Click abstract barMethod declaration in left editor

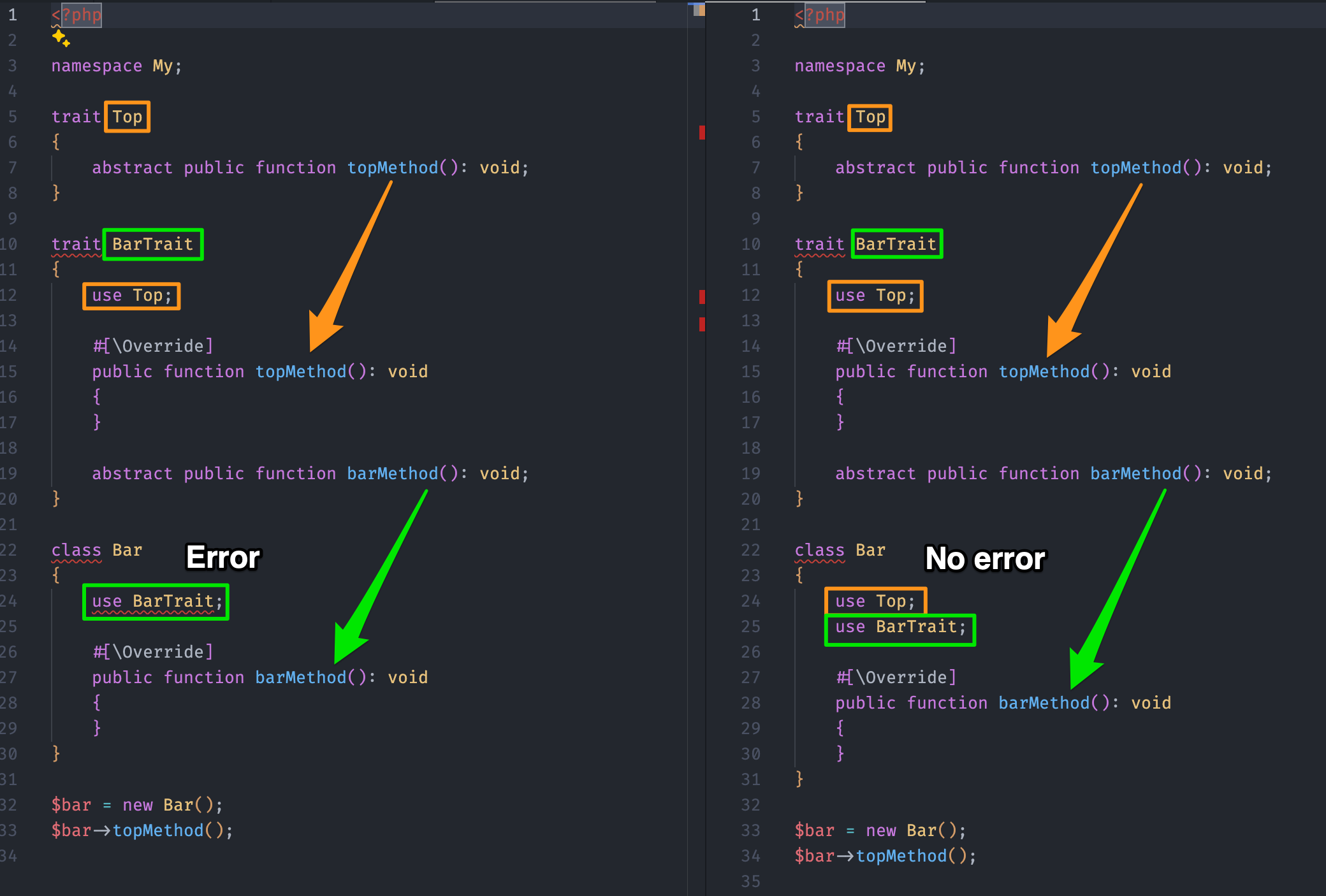coord(310,473)
